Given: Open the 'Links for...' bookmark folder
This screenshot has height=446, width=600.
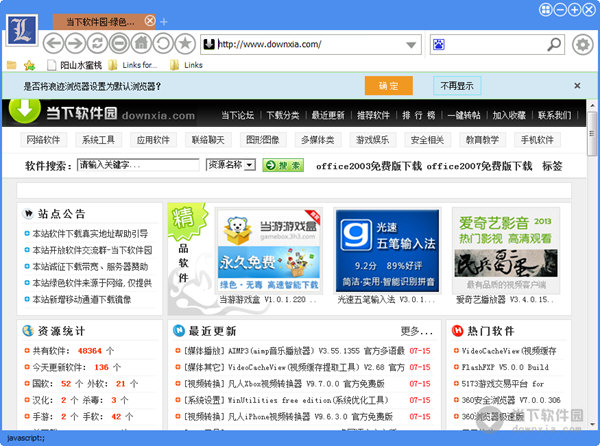Looking at the screenshot, I should click(133, 65).
